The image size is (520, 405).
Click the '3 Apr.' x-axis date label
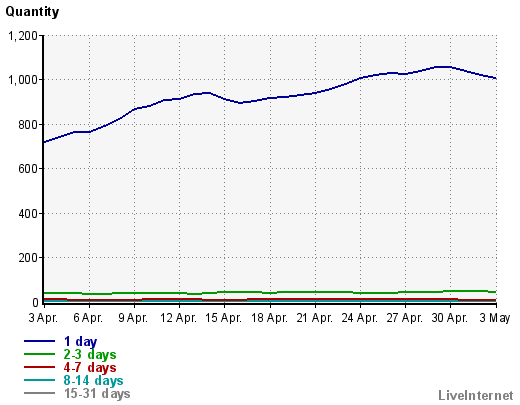[43, 318]
